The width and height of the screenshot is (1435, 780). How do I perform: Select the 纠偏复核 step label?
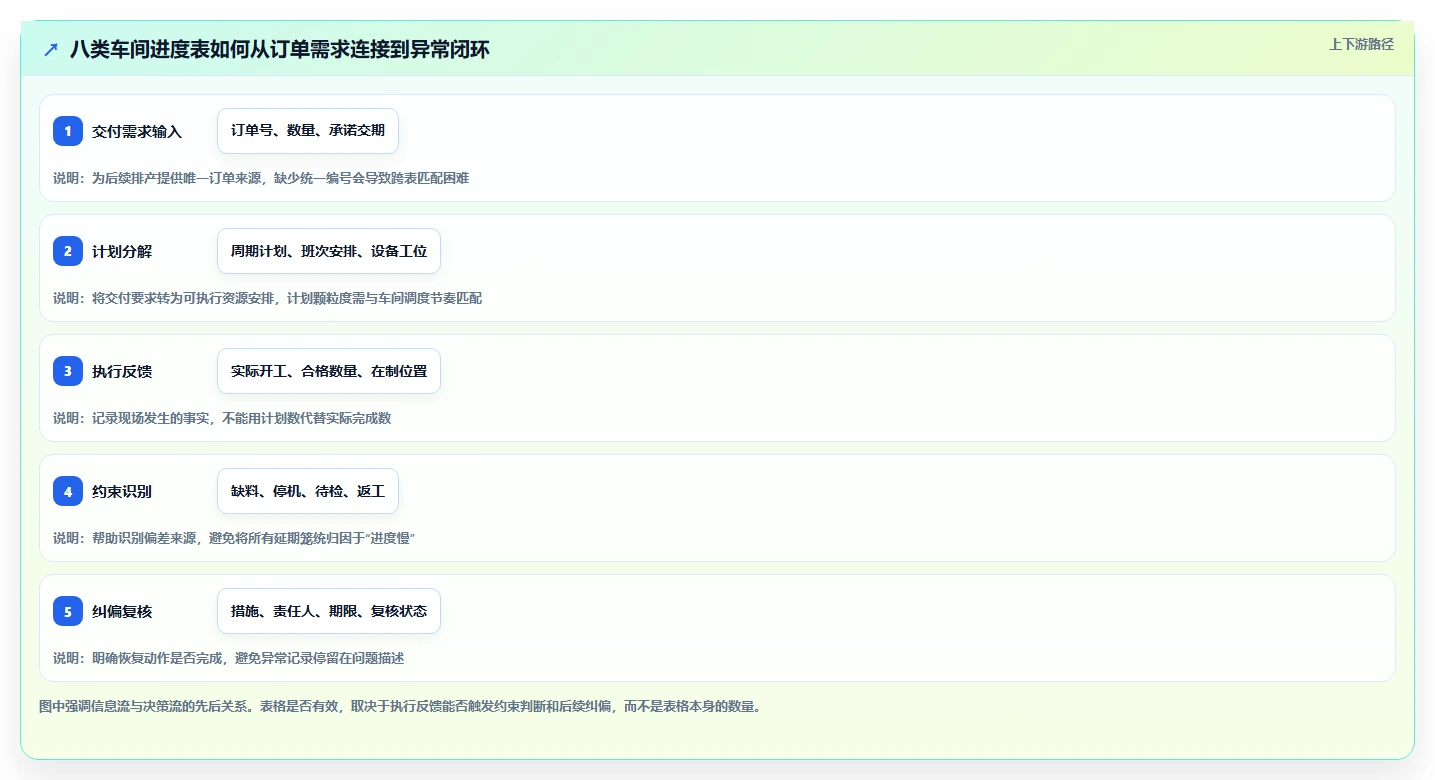pos(122,611)
